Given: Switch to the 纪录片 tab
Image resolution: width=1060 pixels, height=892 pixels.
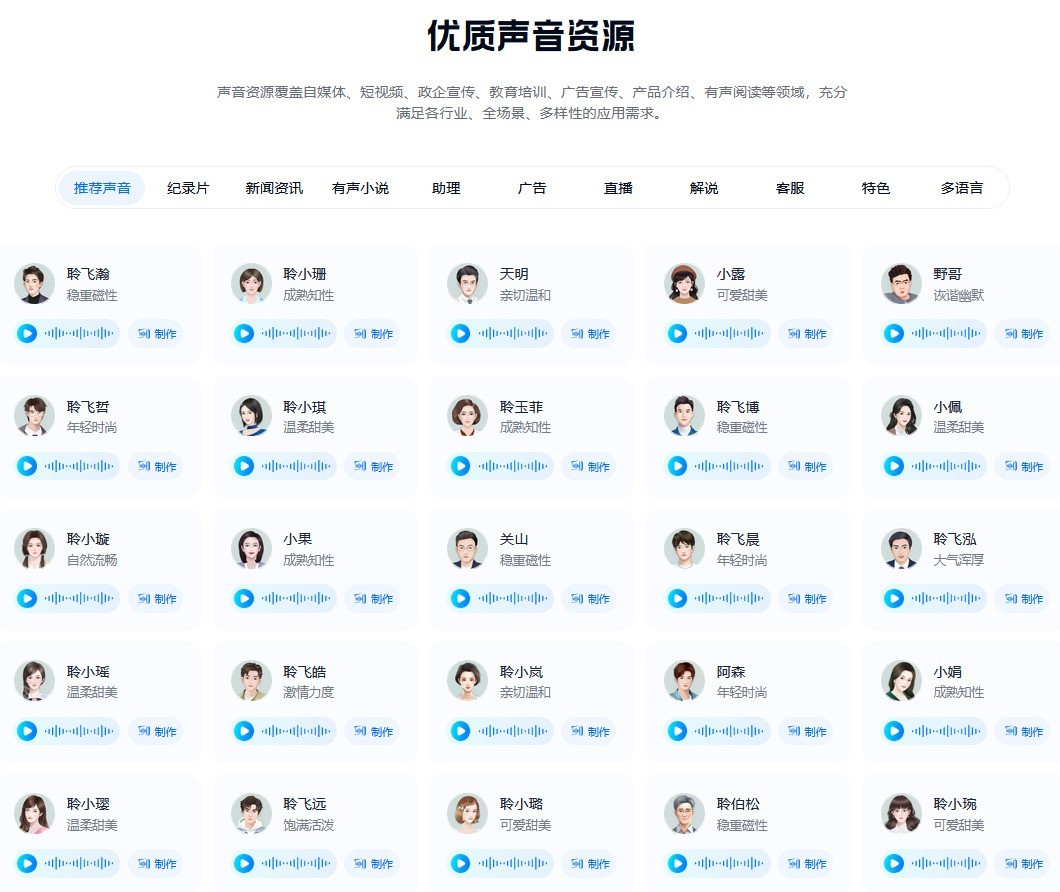Looking at the screenshot, I should tap(189, 186).
